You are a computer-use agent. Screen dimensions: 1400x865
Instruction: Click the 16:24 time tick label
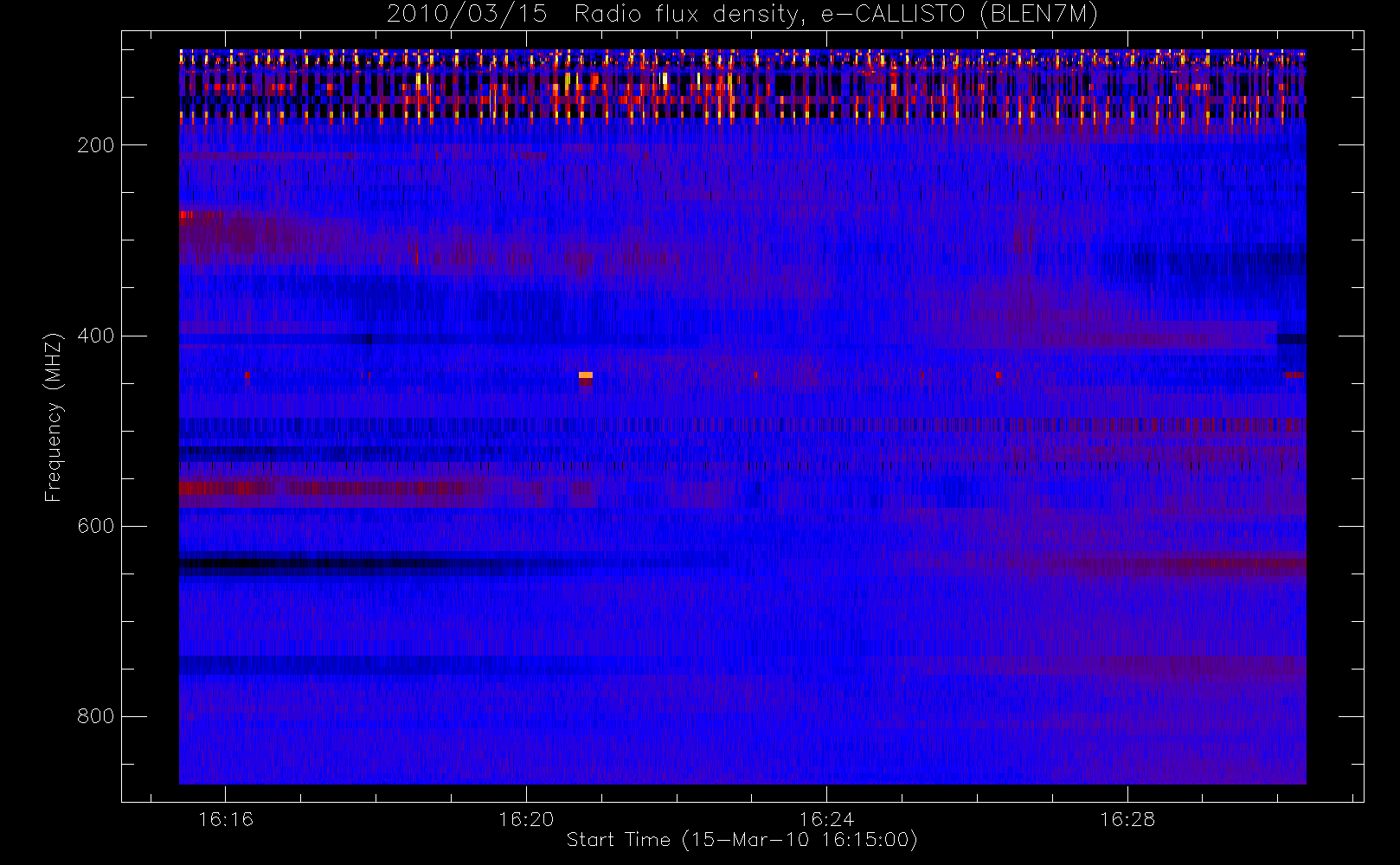[x=826, y=819]
